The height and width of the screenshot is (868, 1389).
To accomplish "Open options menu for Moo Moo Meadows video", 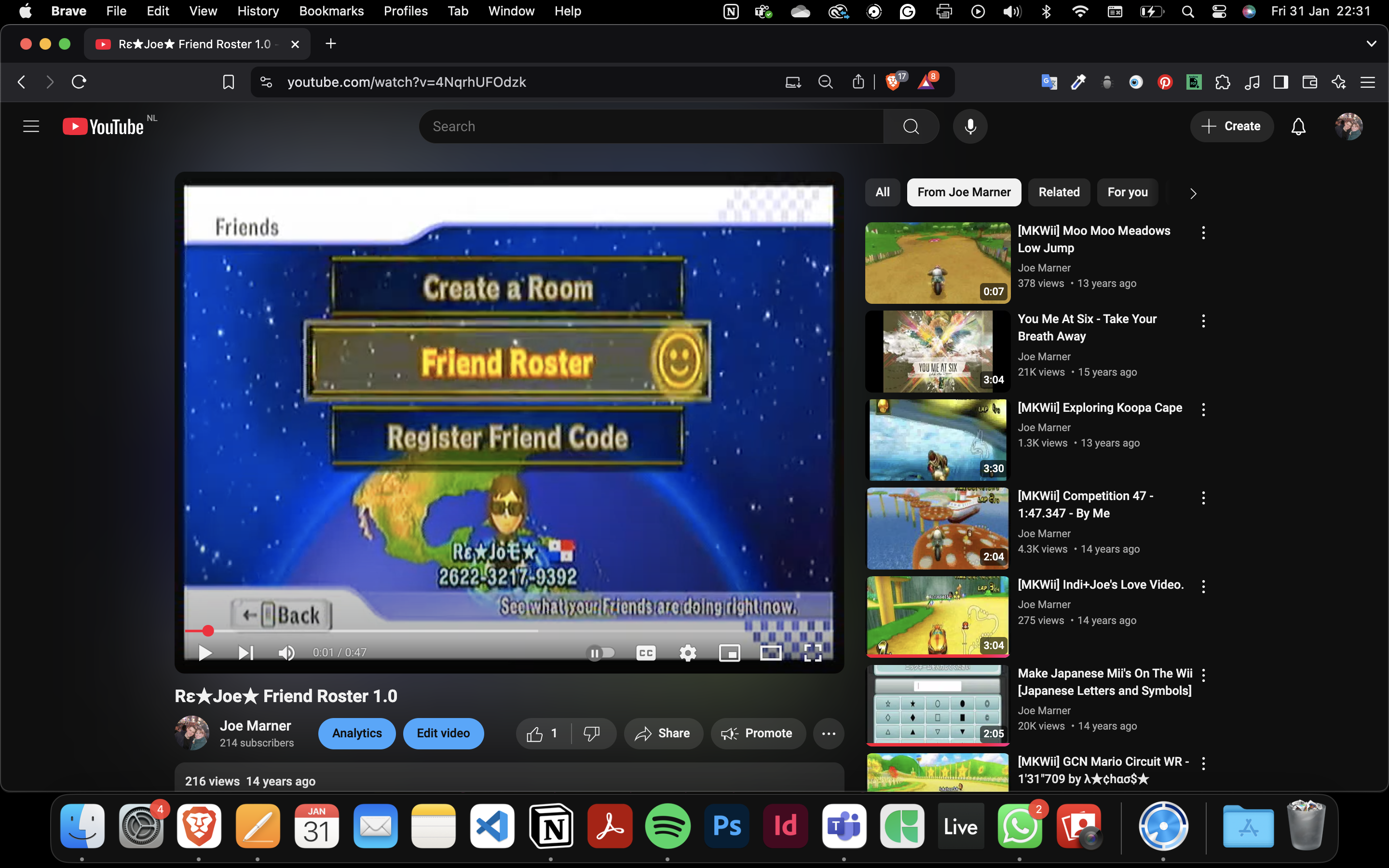I will 1203,232.
